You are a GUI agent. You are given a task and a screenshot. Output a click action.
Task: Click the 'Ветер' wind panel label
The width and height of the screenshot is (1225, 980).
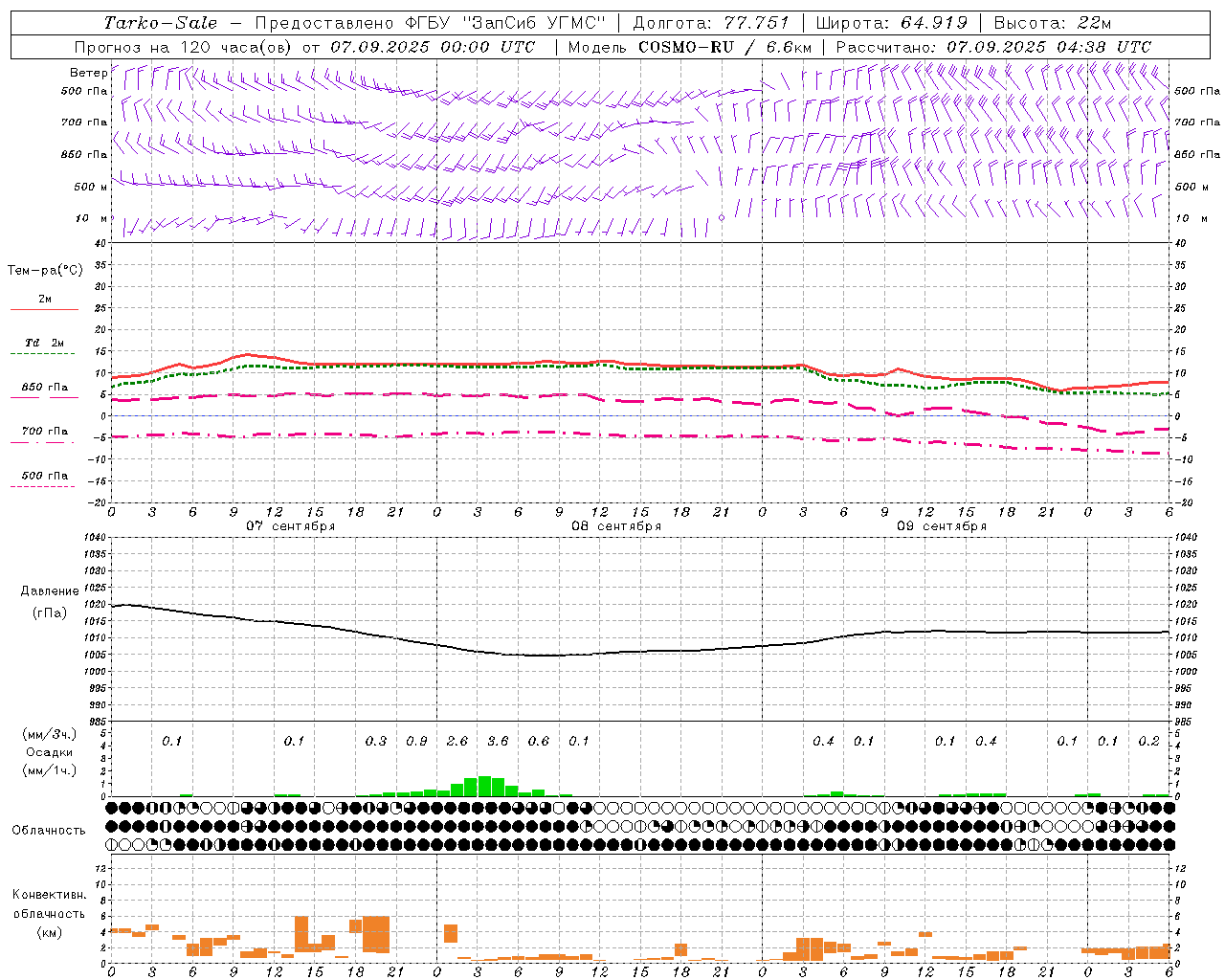pos(88,73)
